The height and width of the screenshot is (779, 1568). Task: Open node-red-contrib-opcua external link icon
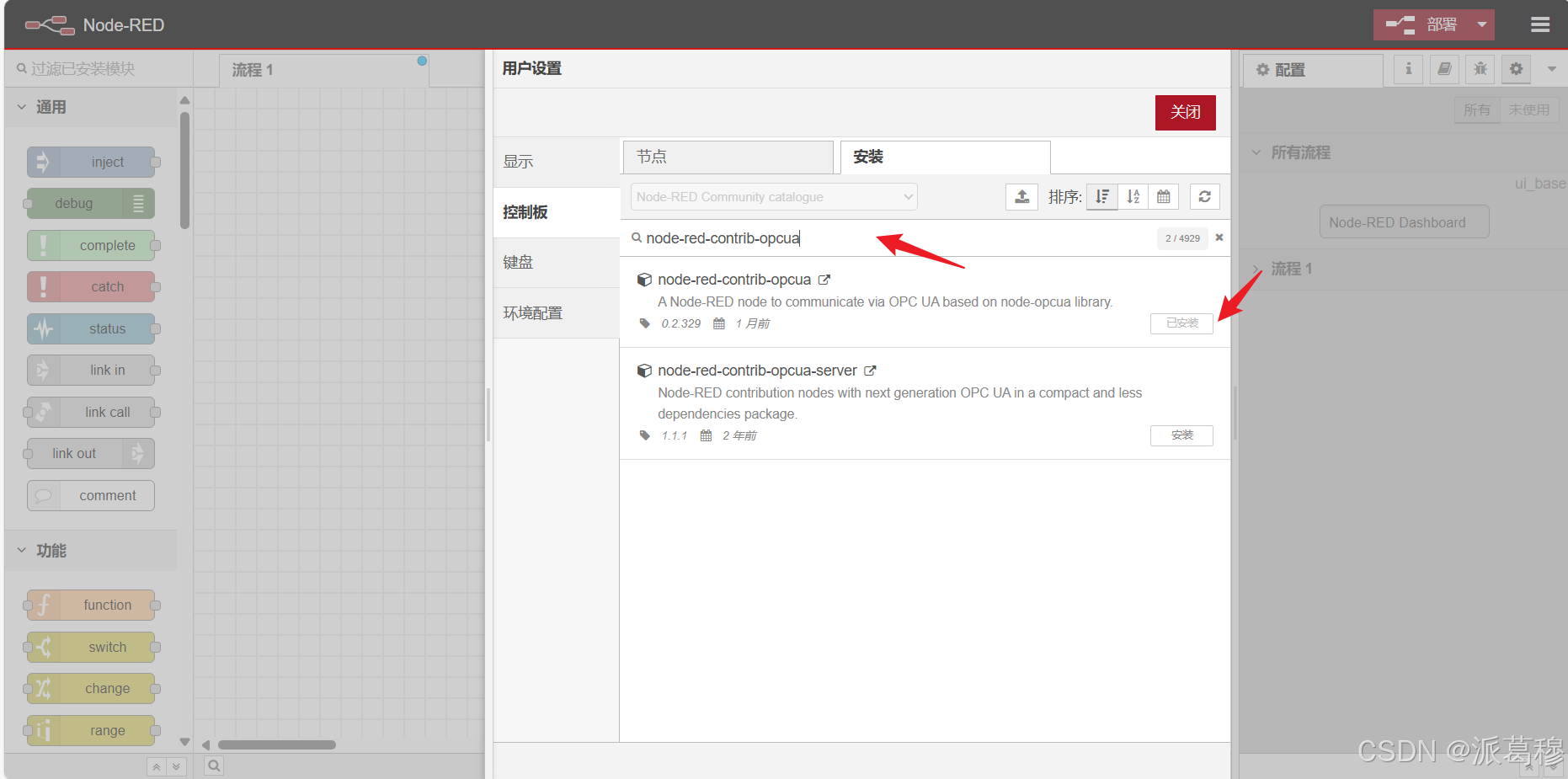[x=824, y=280]
